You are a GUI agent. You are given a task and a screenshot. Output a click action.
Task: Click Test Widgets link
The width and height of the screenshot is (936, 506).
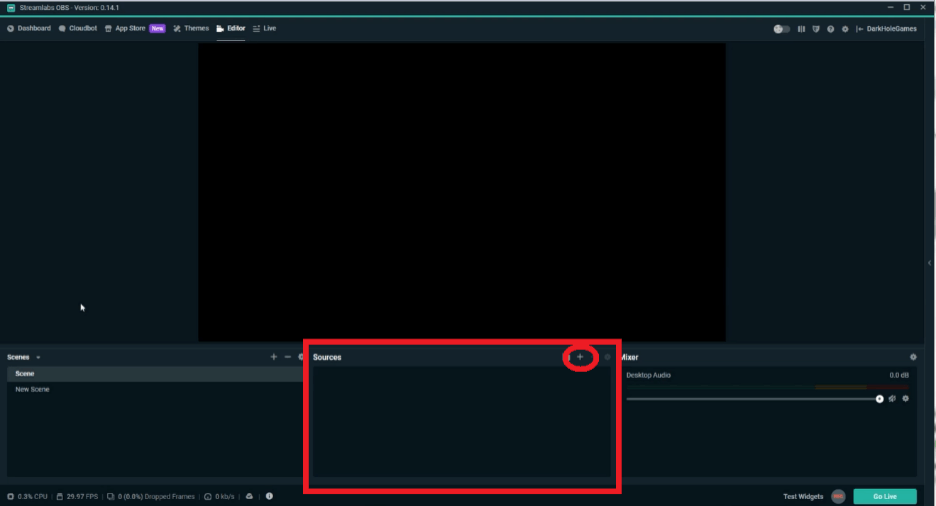point(803,496)
